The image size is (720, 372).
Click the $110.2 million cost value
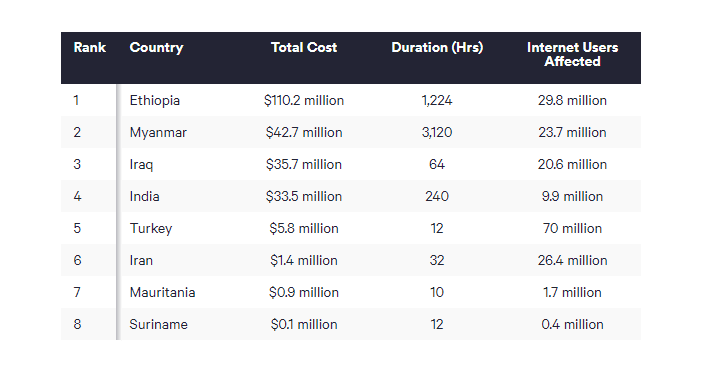[x=304, y=101]
